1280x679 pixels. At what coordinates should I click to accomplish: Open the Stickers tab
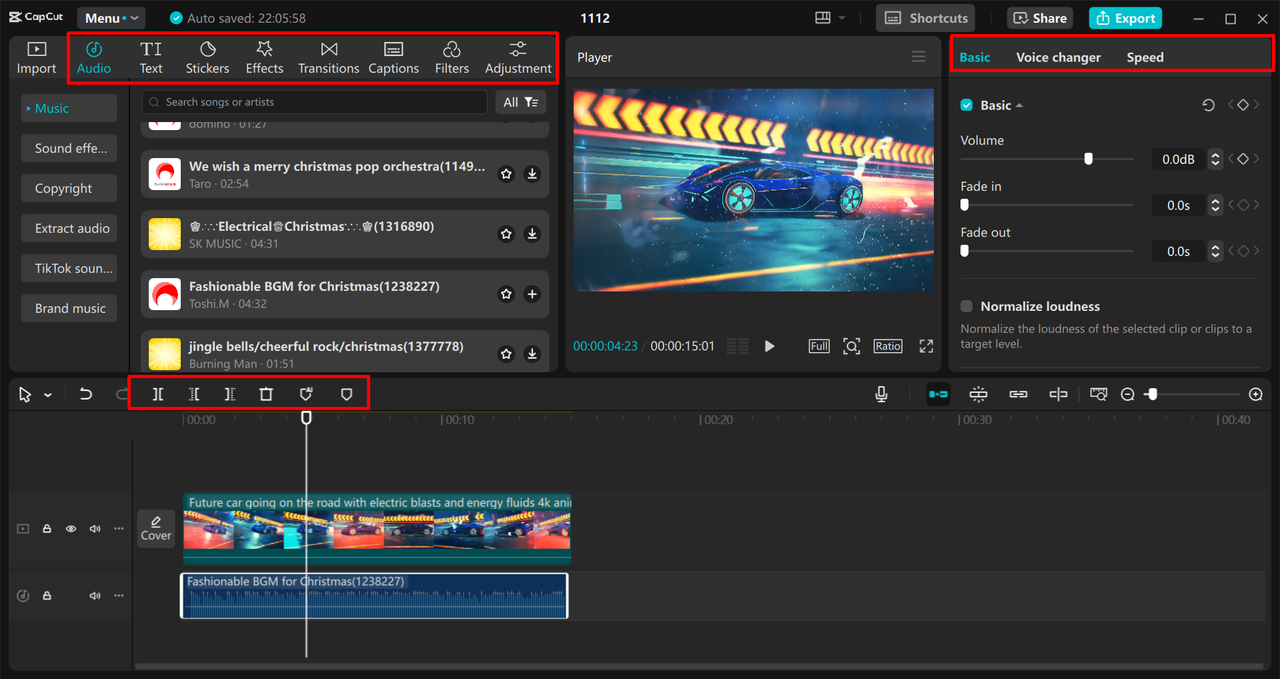tap(207, 58)
